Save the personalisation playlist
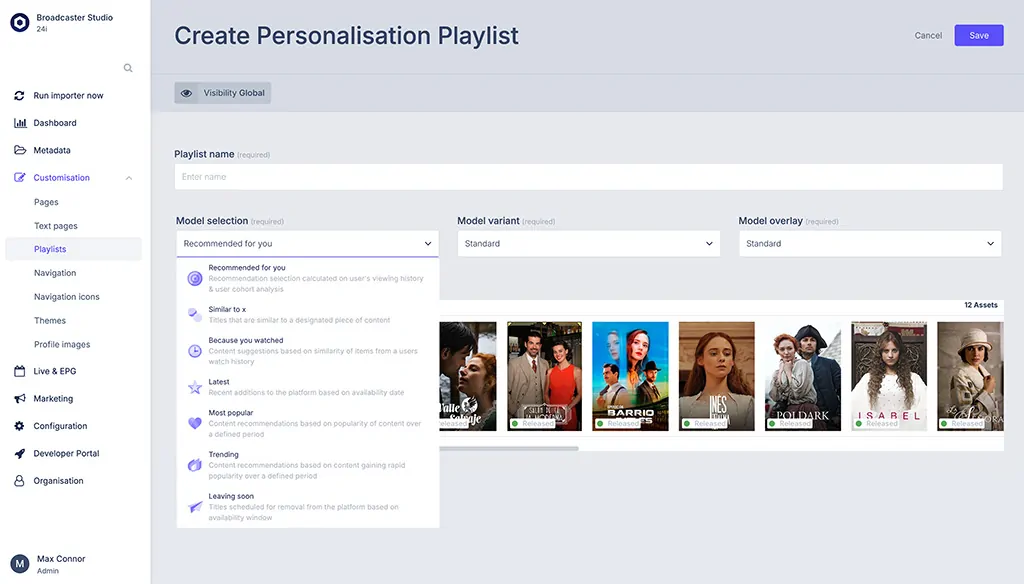The height and width of the screenshot is (584, 1024). click(x=978, y=36)
